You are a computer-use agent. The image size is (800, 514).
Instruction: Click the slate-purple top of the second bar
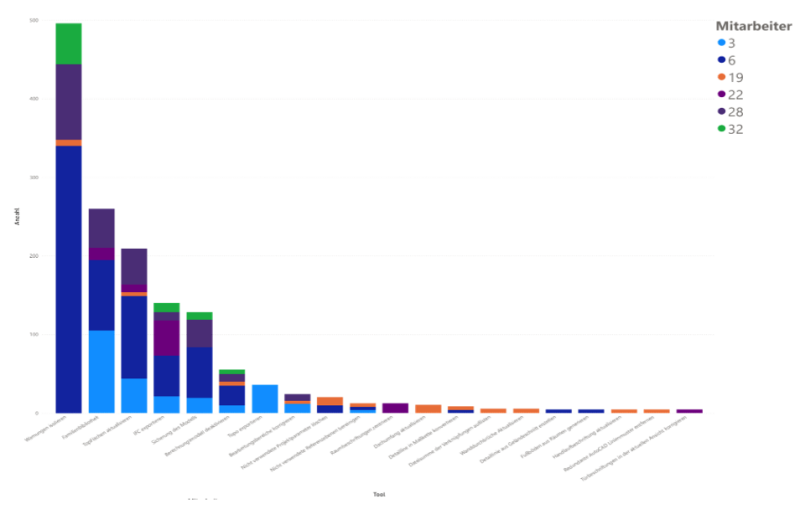click(x=101, y=227)
